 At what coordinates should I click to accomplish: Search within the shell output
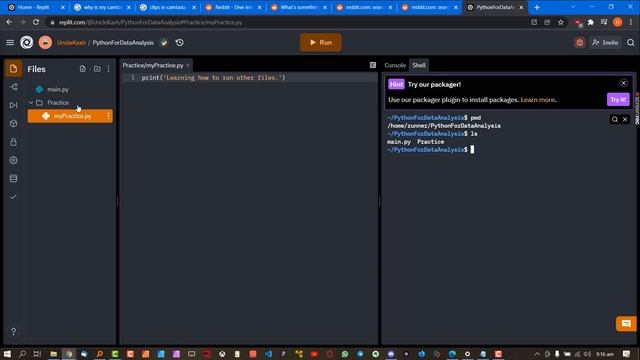[x=615, y=119]
